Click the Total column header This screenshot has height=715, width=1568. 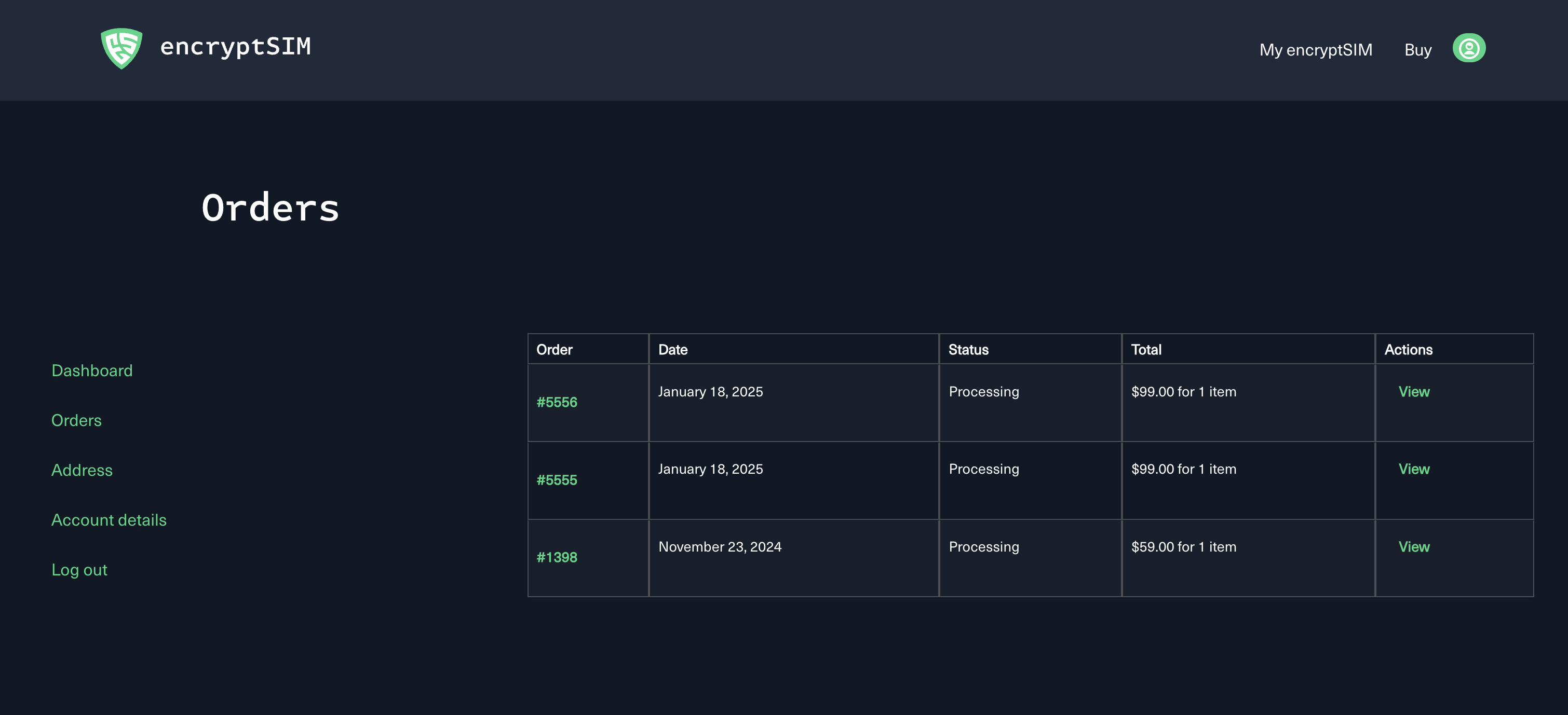1145,350
